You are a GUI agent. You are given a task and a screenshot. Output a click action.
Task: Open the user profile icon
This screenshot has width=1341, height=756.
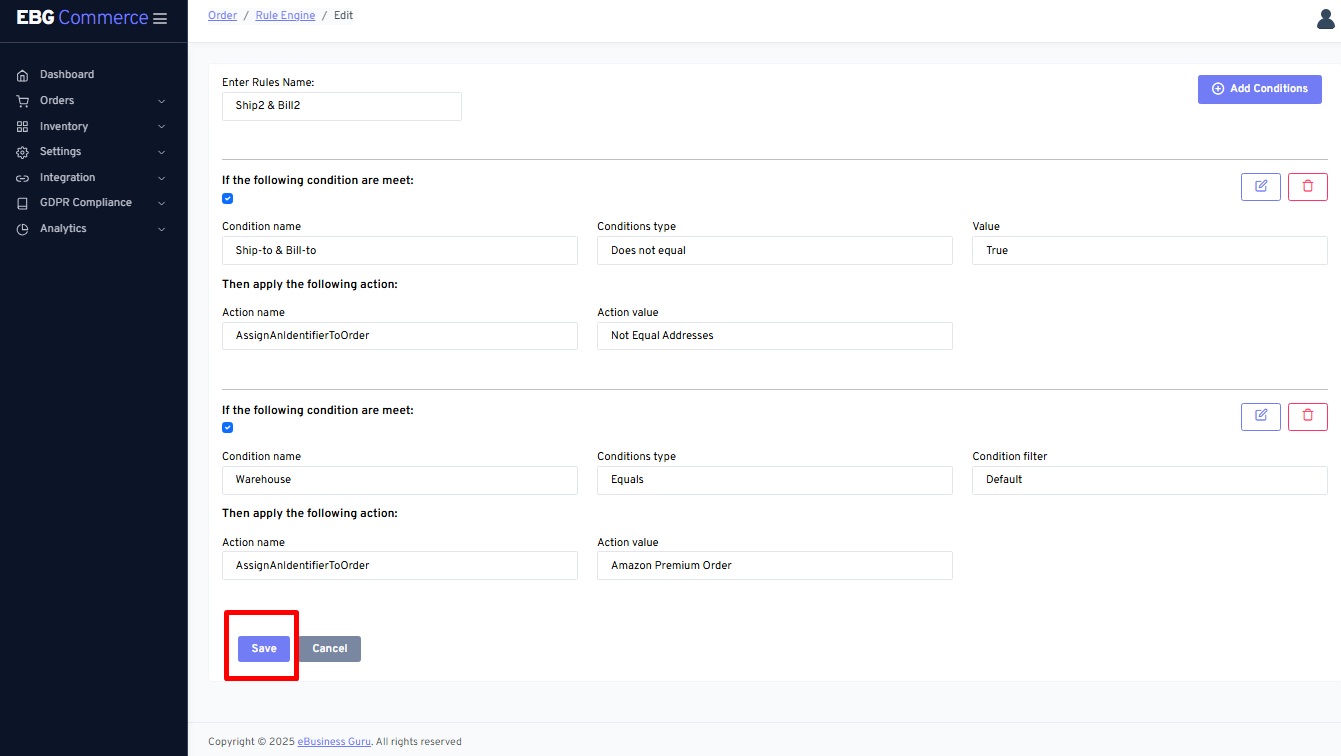1326,19
